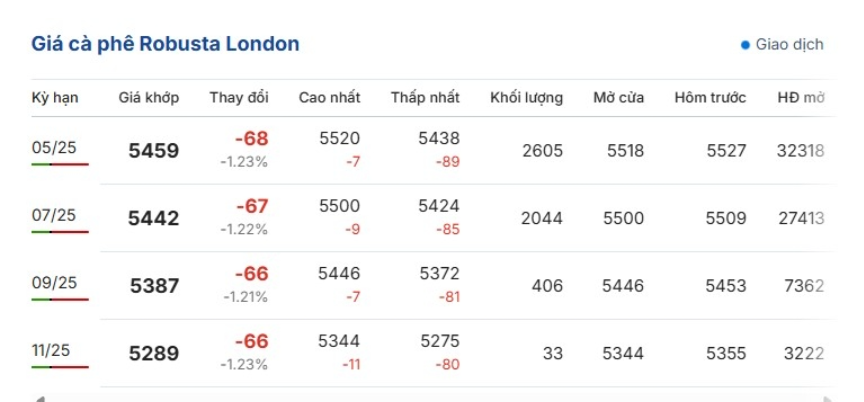Image resolution: width=864 pixels, height=402 pixels.
Task: Open the 07/25 contract term
Action: (54, 215)
